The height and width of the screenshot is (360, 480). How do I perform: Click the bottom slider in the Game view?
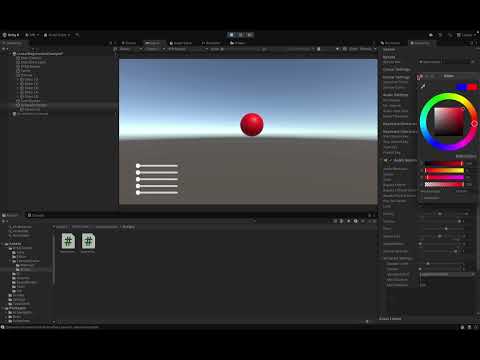pos(157,192)
